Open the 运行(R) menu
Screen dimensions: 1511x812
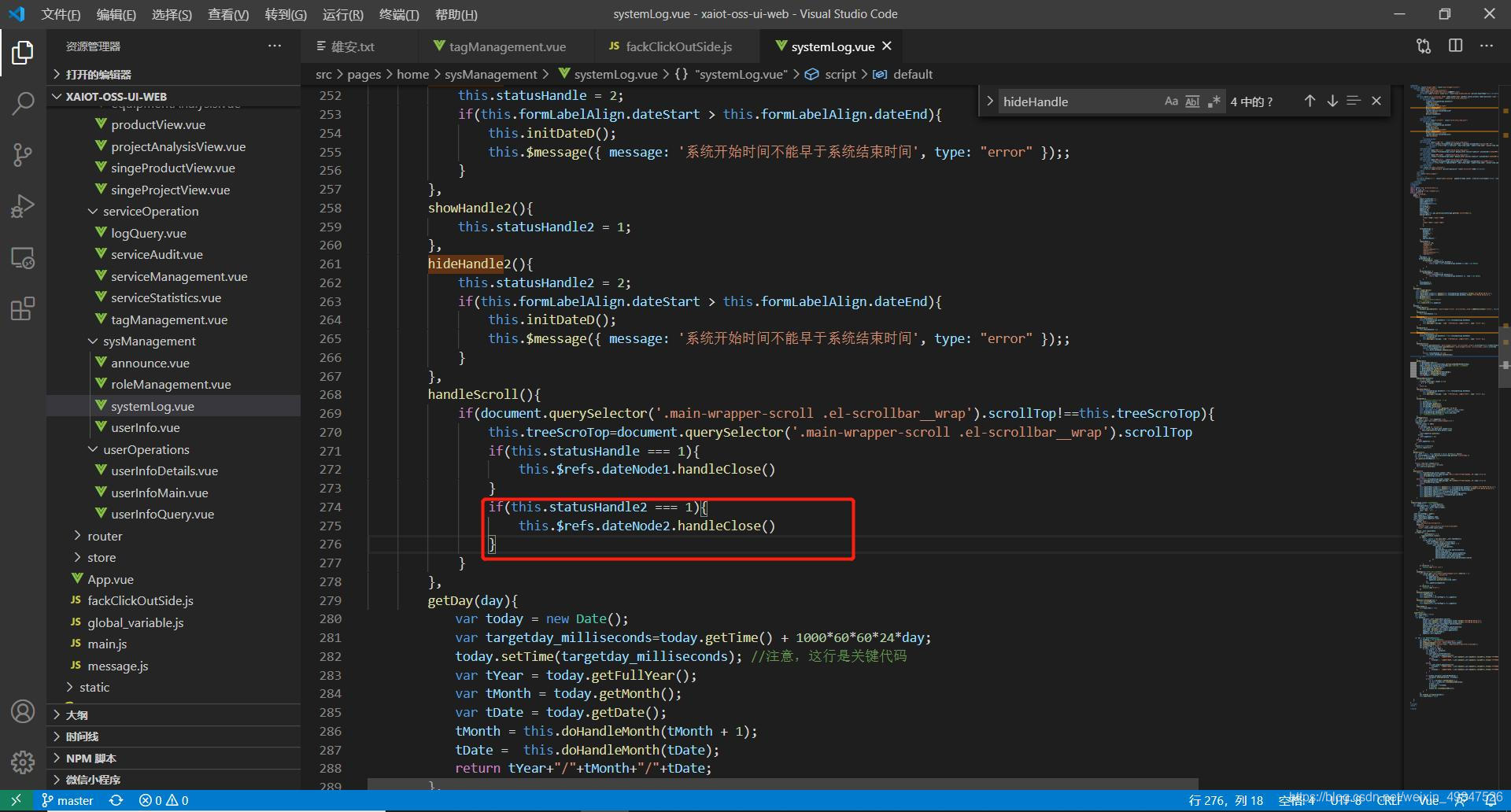click(x=342, y=14)
